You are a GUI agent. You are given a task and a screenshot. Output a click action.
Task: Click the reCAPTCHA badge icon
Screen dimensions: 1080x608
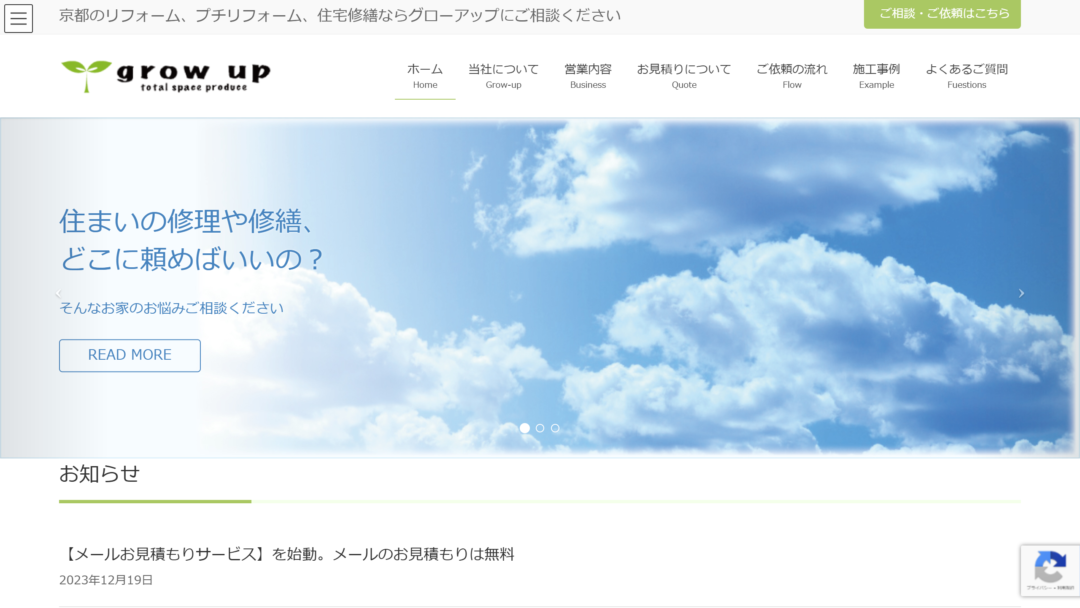tap(1050, 570)
